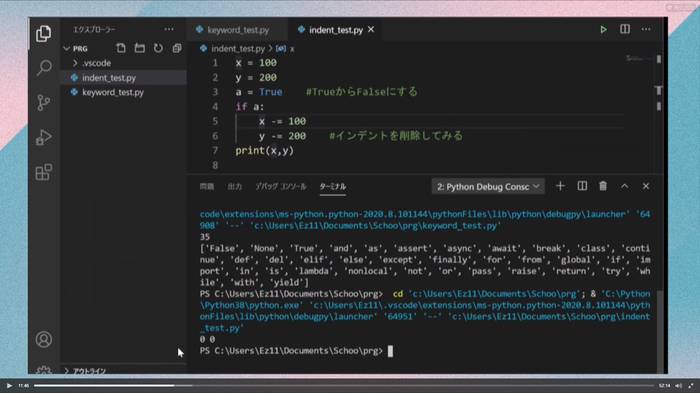Split the editor to the right
This screenshot has height=393, width=700.
(625, 29)
